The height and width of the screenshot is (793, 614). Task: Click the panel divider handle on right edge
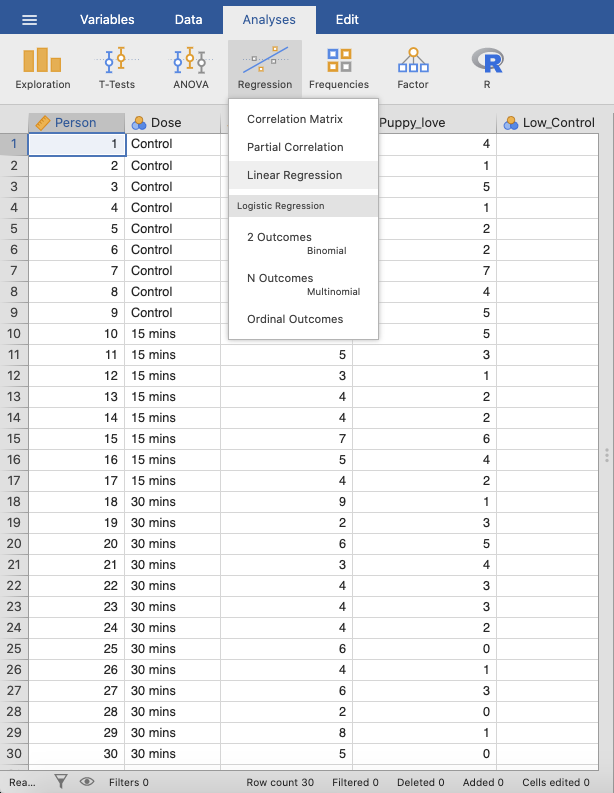[x=606, y=455]
